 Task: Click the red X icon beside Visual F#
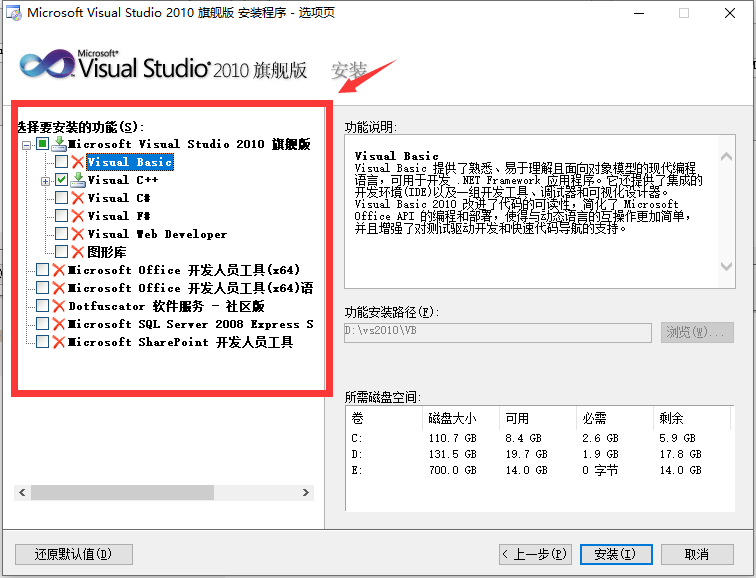pos(78,216)
